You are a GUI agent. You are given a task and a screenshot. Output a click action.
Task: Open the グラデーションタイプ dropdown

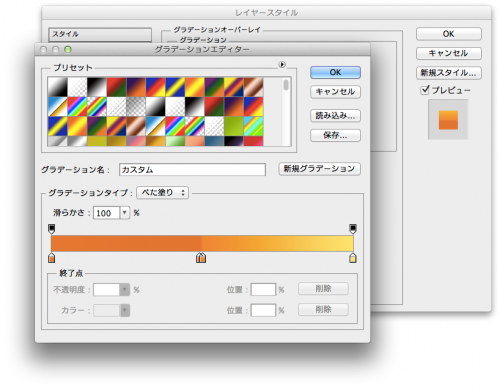click(x=163, y=193)
